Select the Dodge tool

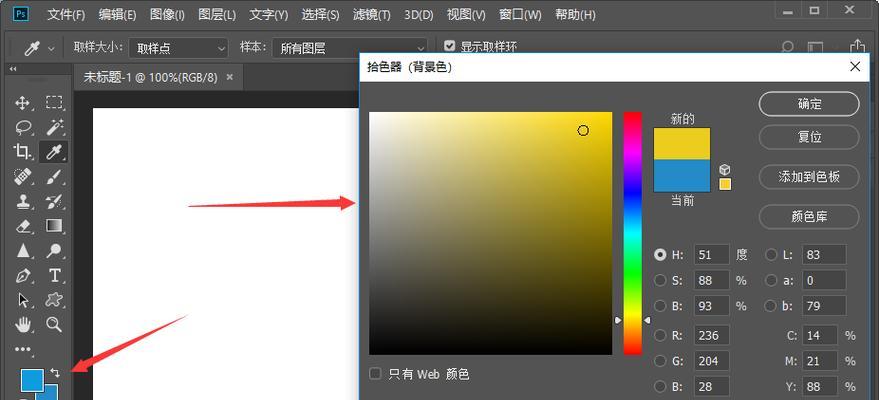(54, 250)
